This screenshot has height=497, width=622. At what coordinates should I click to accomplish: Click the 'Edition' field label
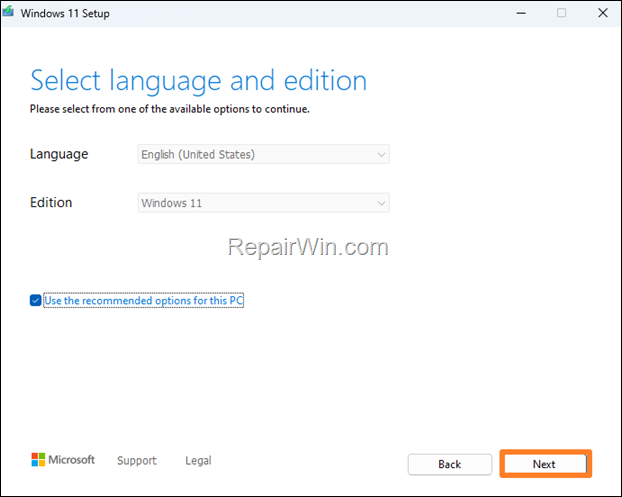(51, 202)
